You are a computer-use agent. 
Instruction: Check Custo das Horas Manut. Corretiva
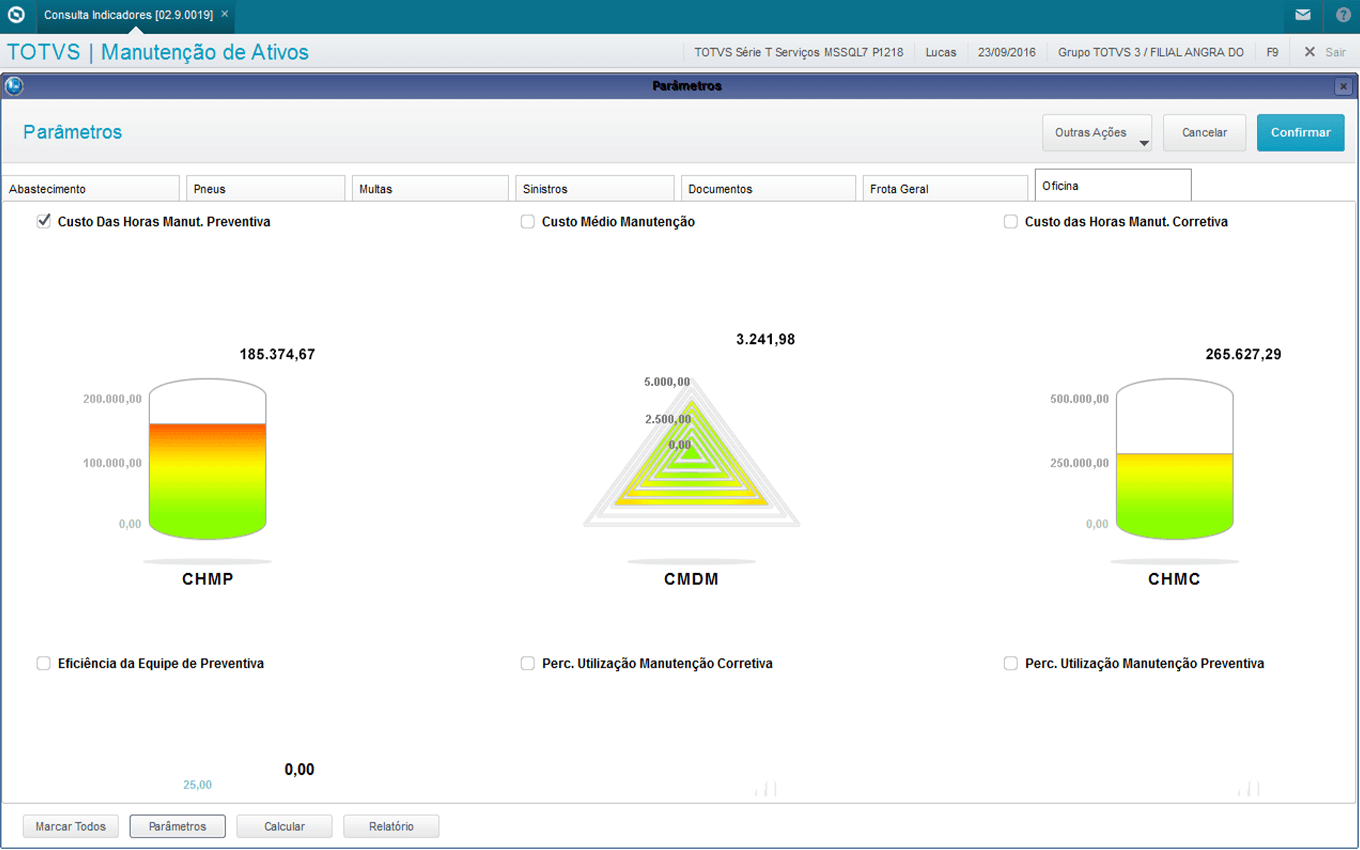pos(1011,222)
